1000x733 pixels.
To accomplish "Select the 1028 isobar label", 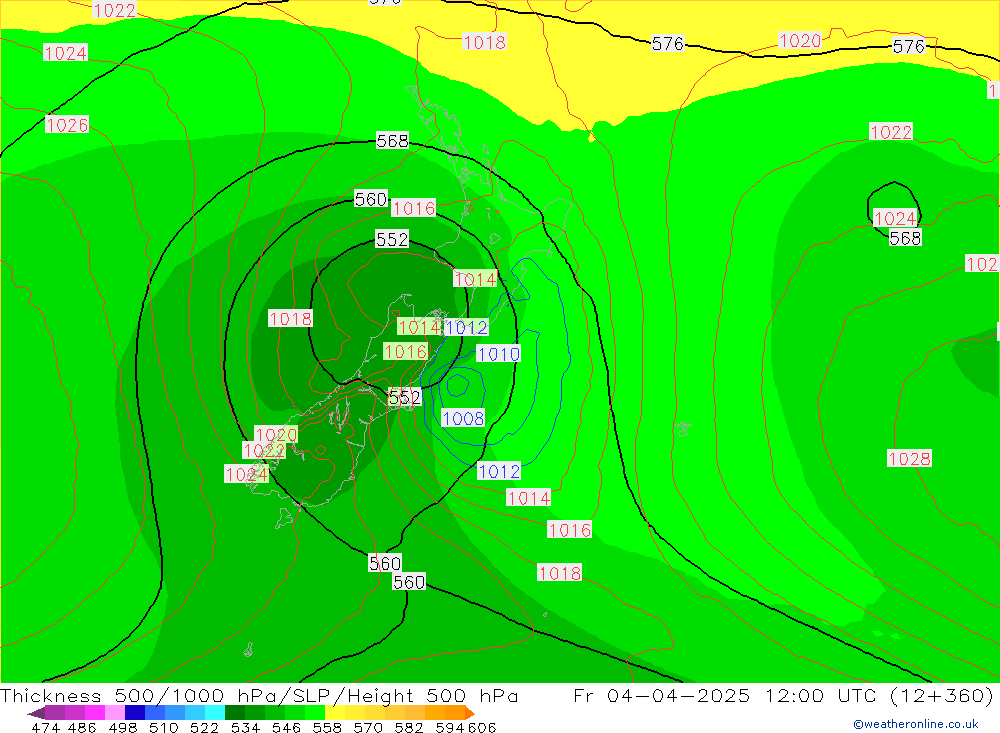I will point(909,458).
